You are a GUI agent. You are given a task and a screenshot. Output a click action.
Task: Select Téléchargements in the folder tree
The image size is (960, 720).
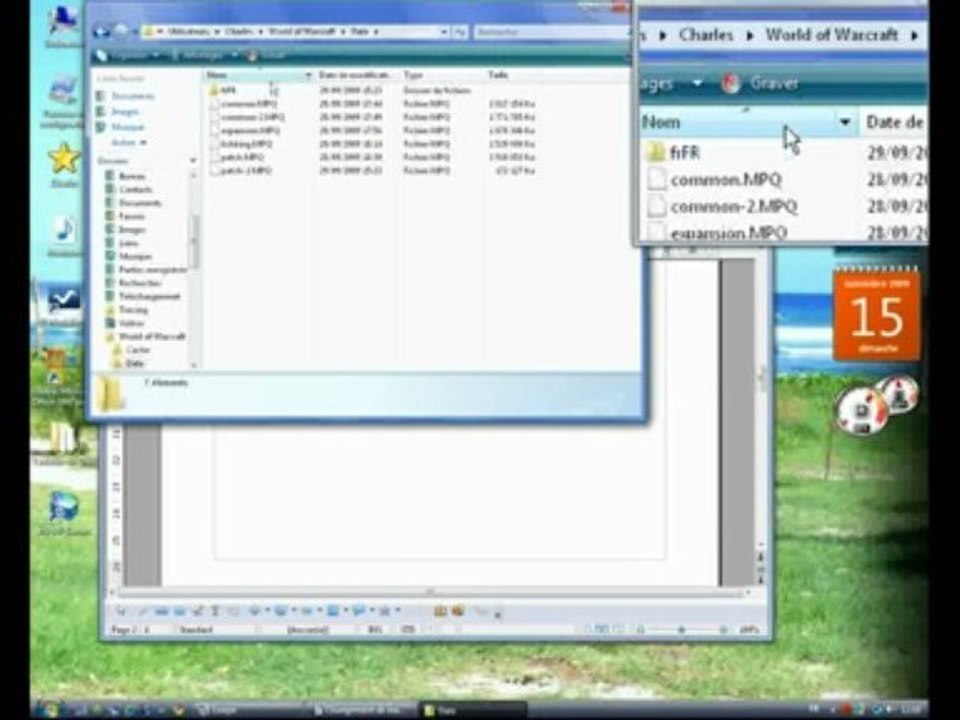(144, 296)
